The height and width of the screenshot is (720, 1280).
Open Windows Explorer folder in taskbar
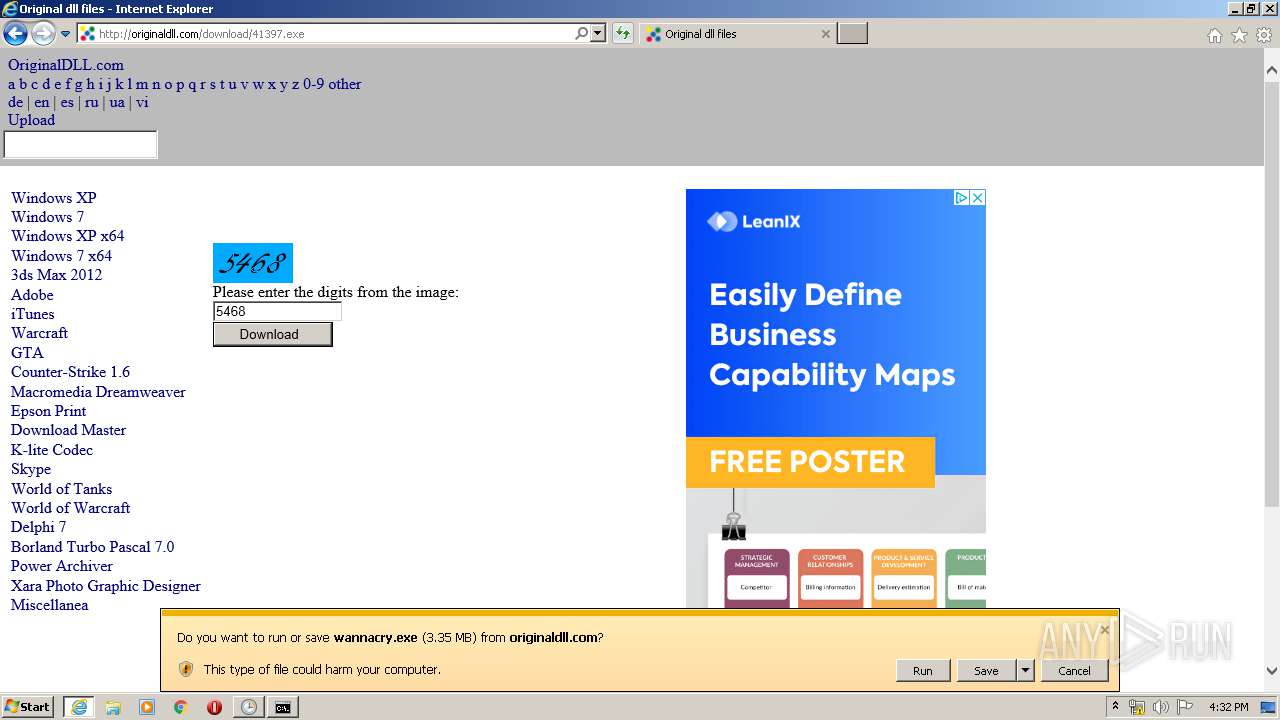pos(113,707)
